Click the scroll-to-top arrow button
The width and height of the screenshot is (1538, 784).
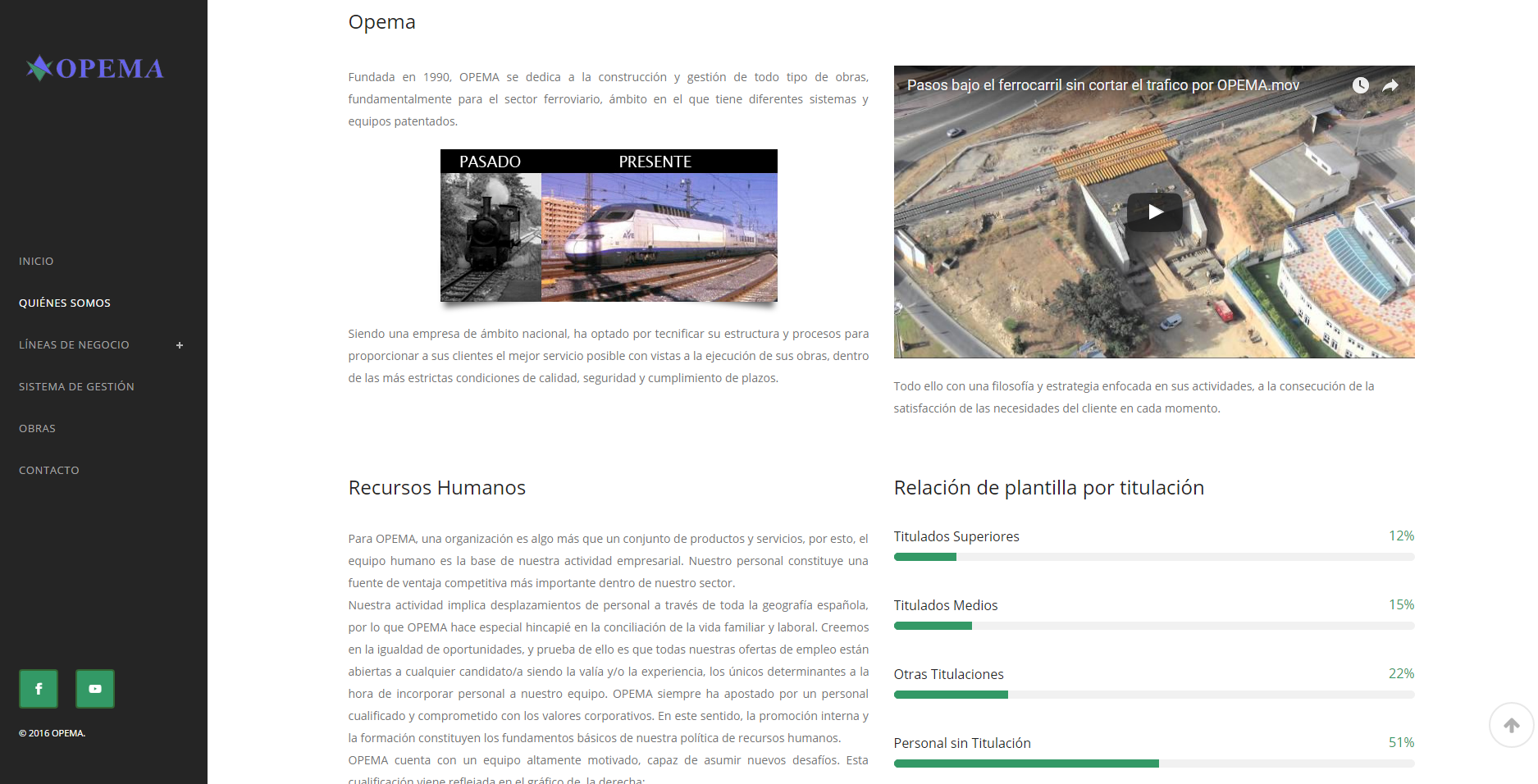tap(1512, 725)
